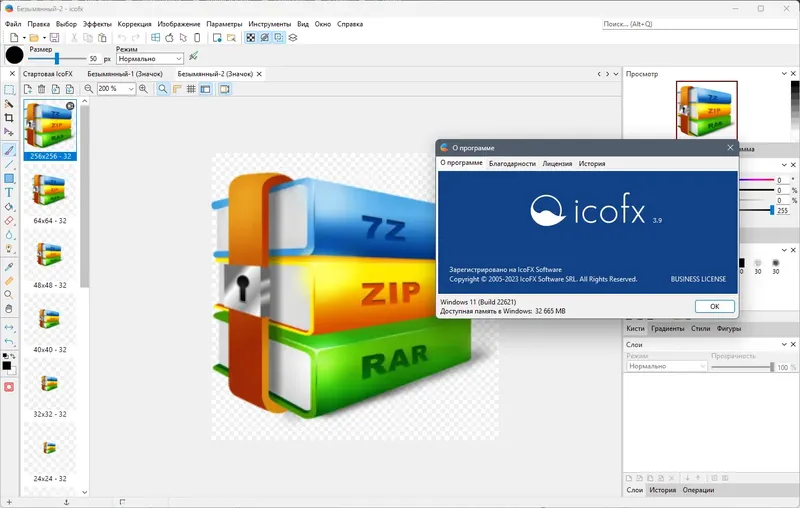Open dropdown arrow beside open folder icon

point(44,38)
